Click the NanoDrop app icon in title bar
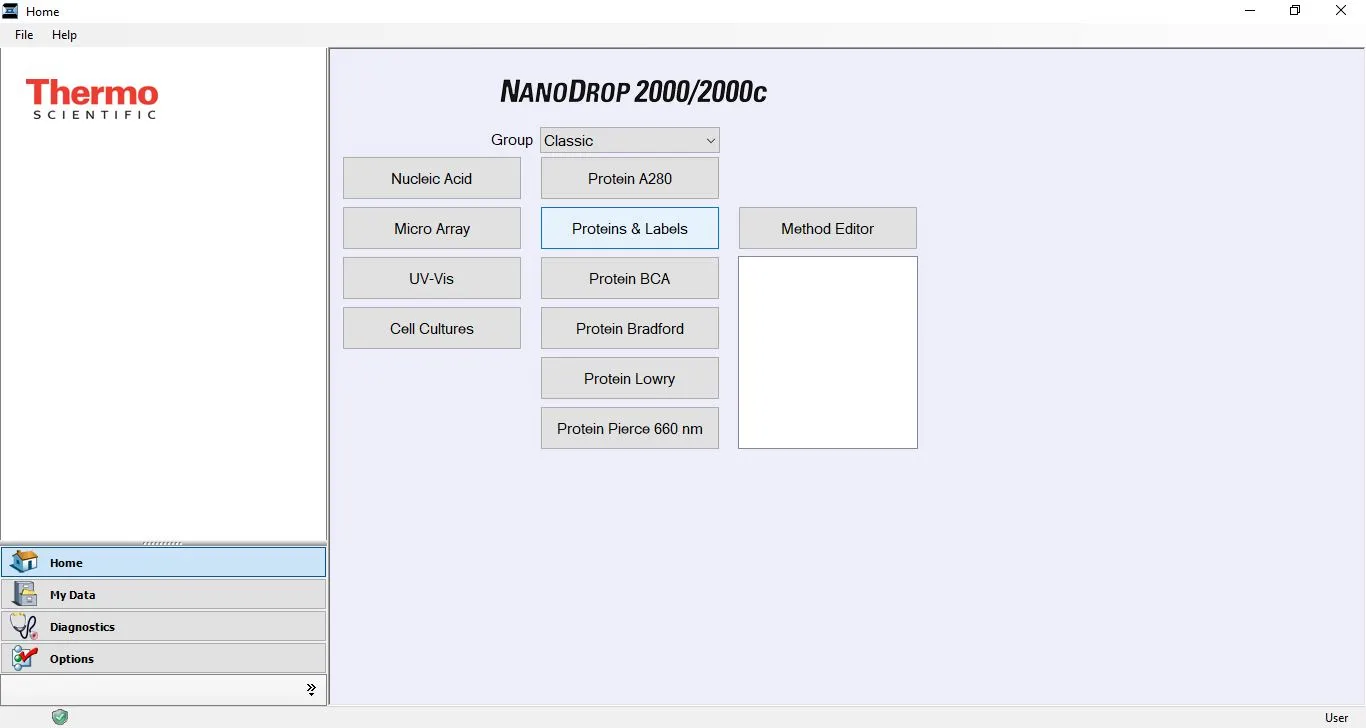Screen dimensions: 1366x728 coord(11,11)
